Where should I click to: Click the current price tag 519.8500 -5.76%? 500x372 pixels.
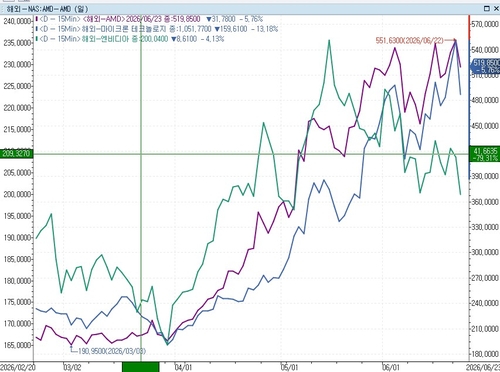point(486,66)
